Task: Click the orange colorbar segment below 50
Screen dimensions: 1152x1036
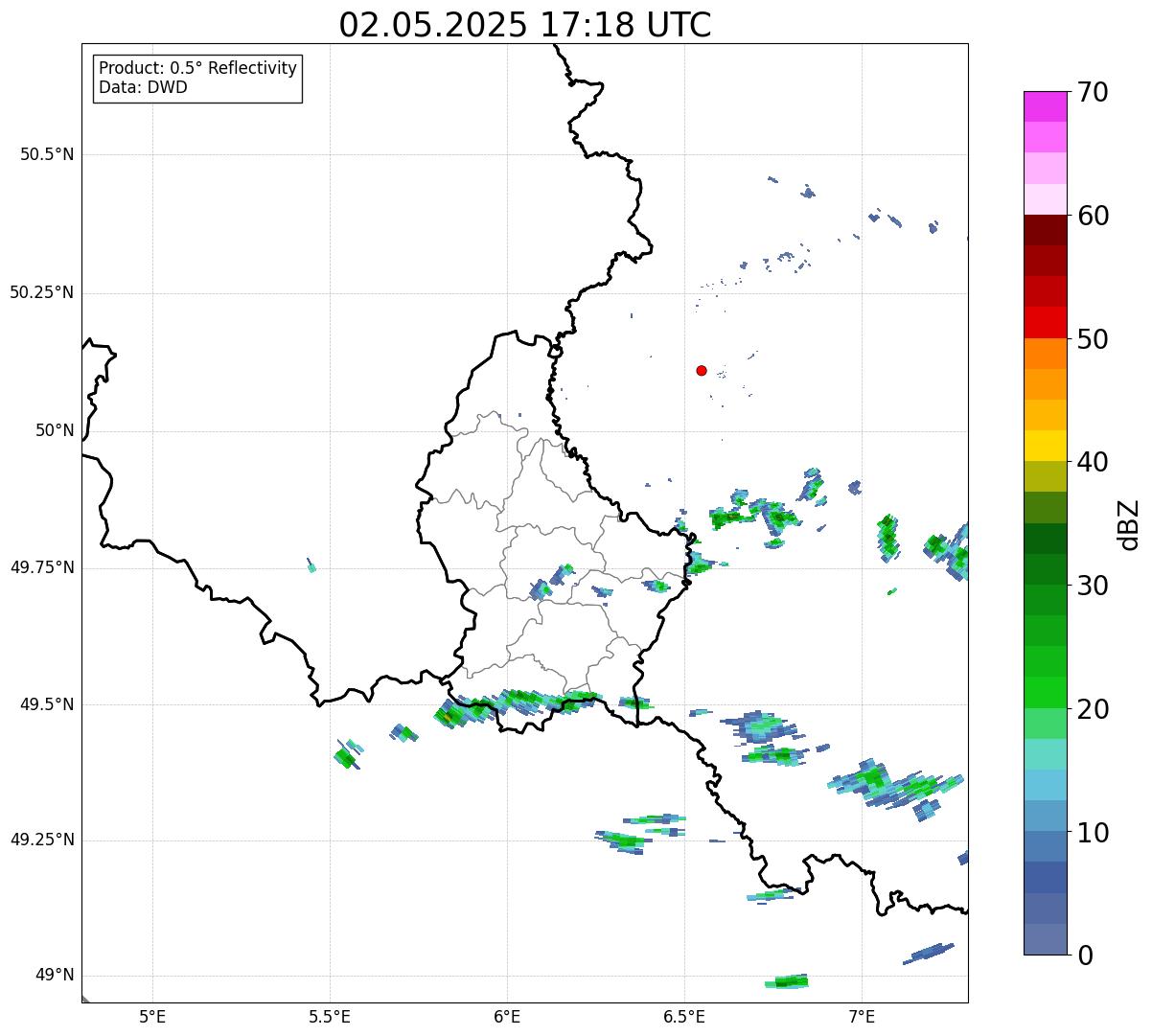Action: pos(1046,354)
